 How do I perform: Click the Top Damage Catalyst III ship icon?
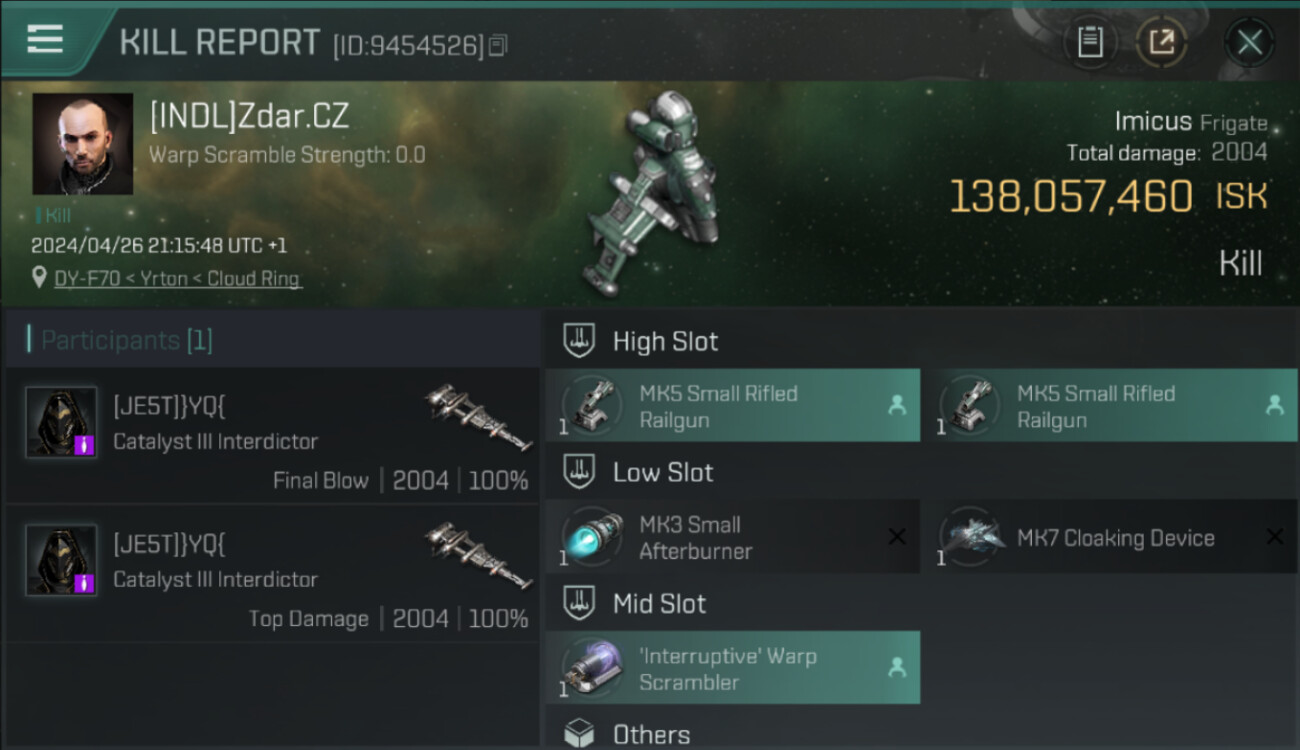click(x=478, y=555)
